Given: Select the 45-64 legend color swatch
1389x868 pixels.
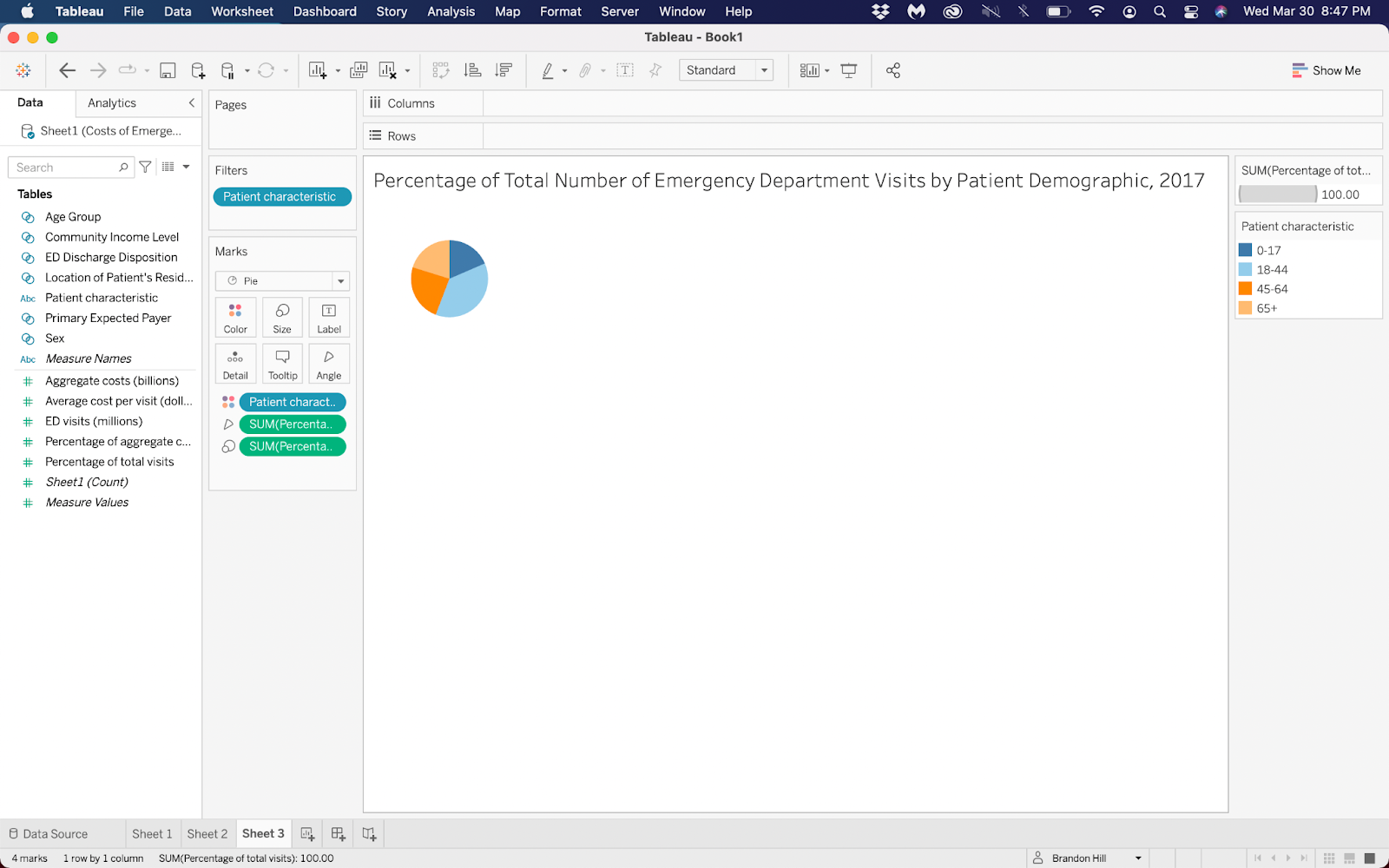Looking at the screenshot, I should point(1245,289).
